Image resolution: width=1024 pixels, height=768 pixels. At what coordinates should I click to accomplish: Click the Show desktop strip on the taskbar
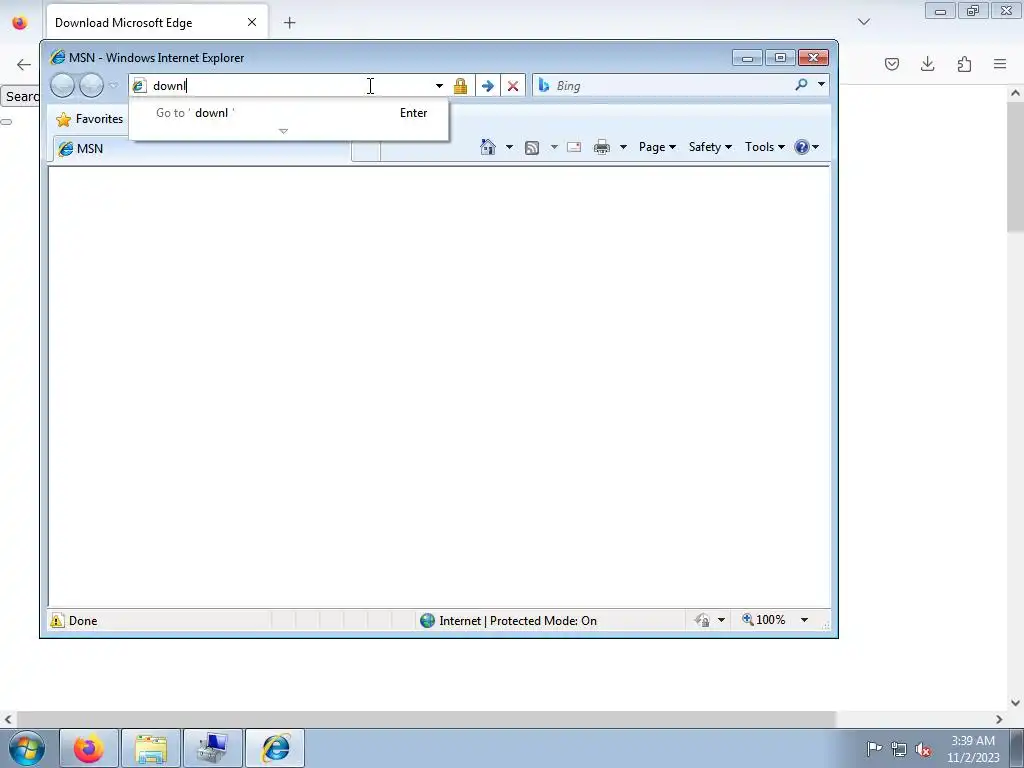click(1017, 748)
